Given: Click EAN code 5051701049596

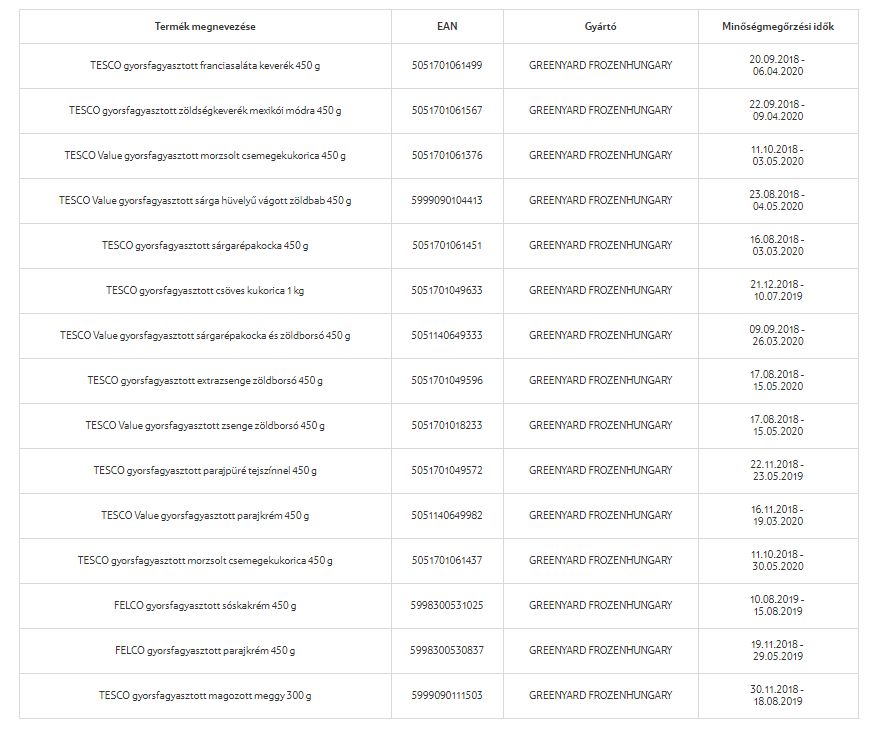Looking at the screenshot, I should click(x=447, y=381).
